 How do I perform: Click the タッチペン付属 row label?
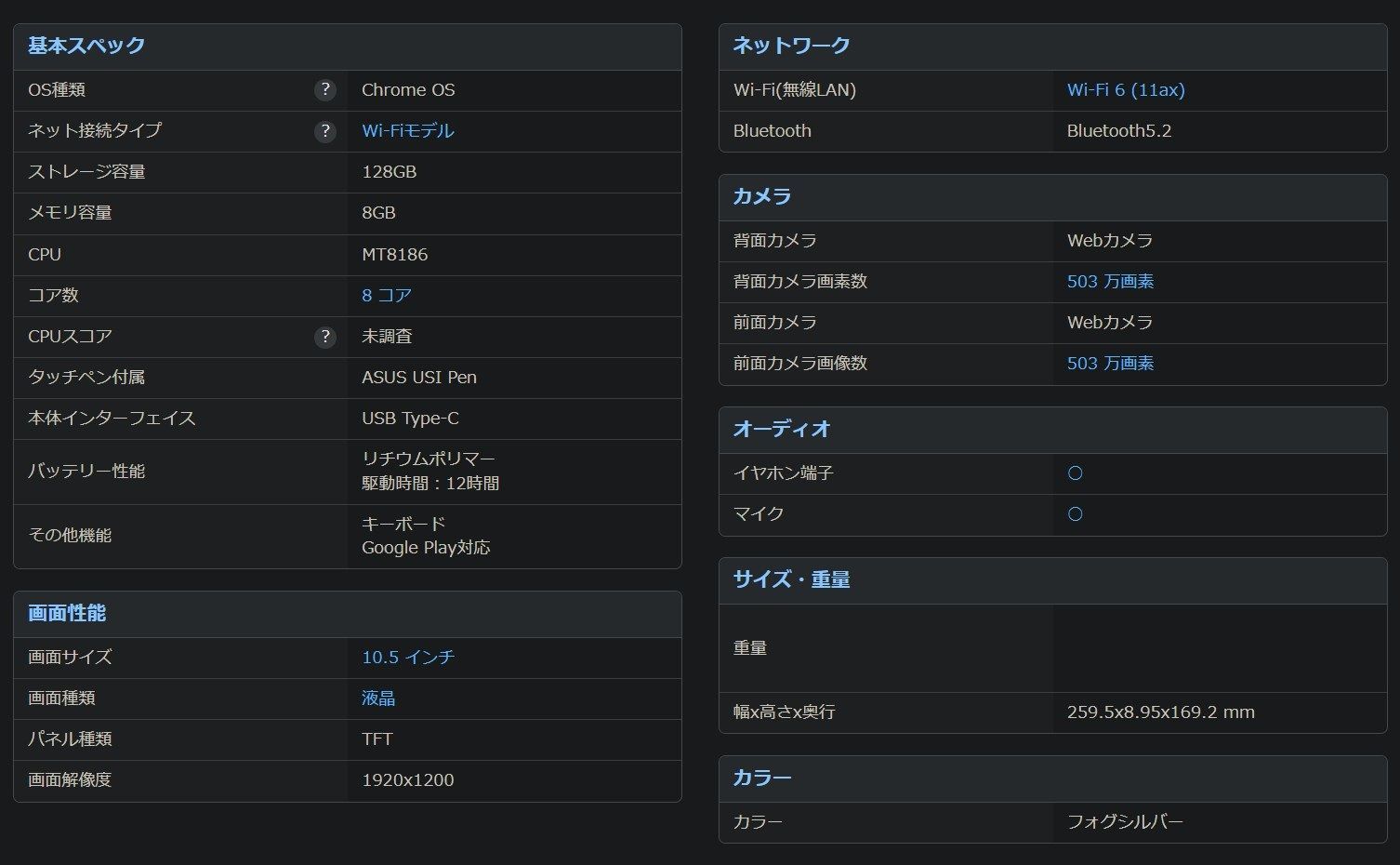(86, 378)
